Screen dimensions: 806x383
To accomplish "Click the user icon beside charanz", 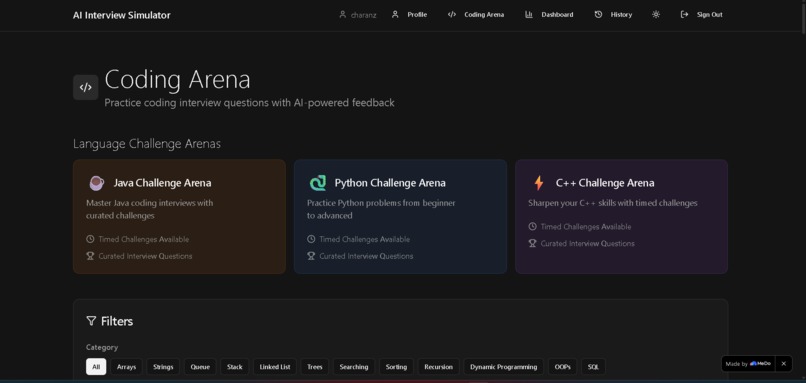I will point(342,15).
